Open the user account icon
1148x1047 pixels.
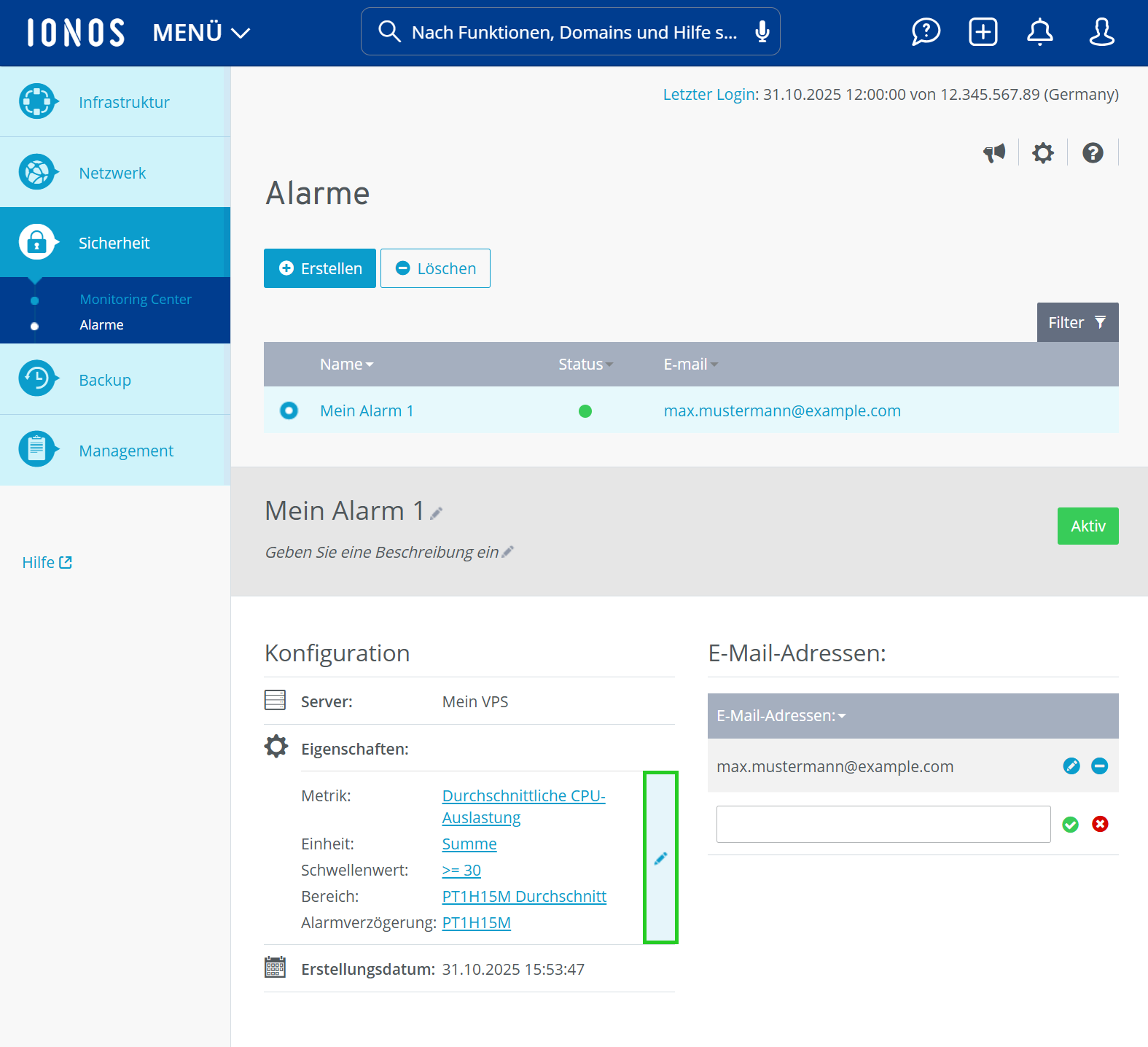[x=1101, y=32]
